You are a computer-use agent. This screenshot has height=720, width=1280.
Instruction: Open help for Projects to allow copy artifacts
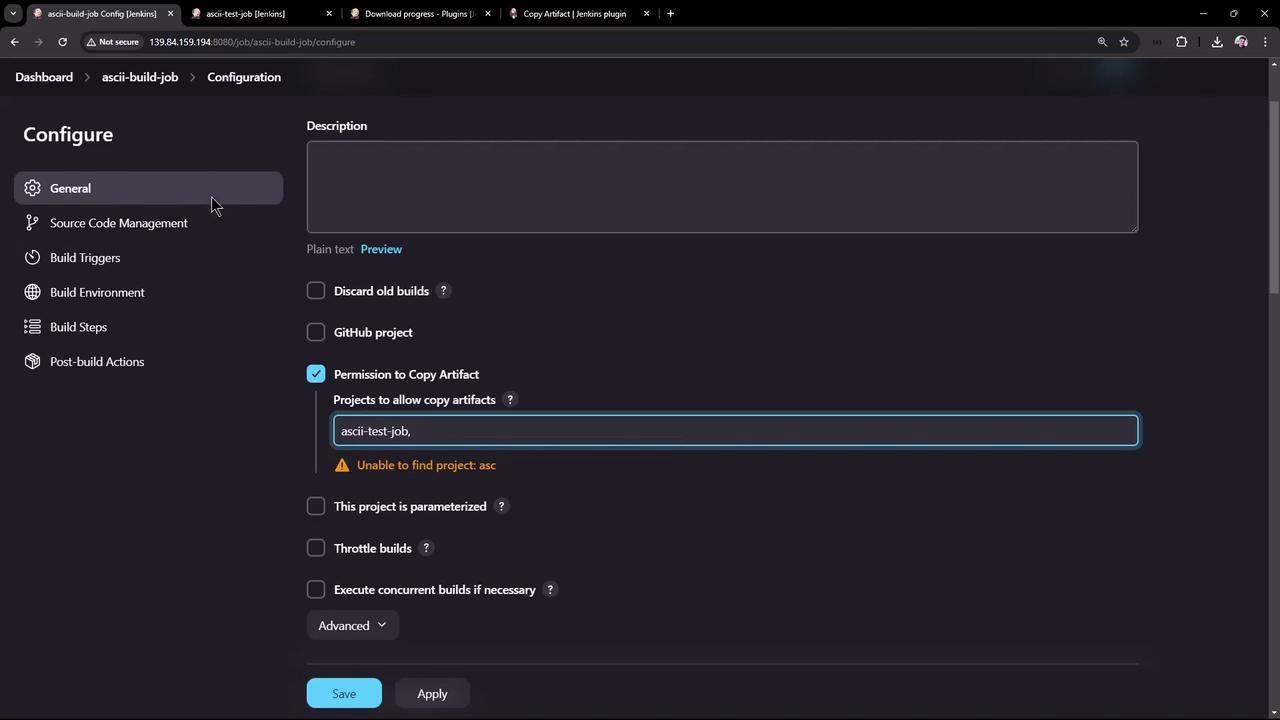pos(510,400)
